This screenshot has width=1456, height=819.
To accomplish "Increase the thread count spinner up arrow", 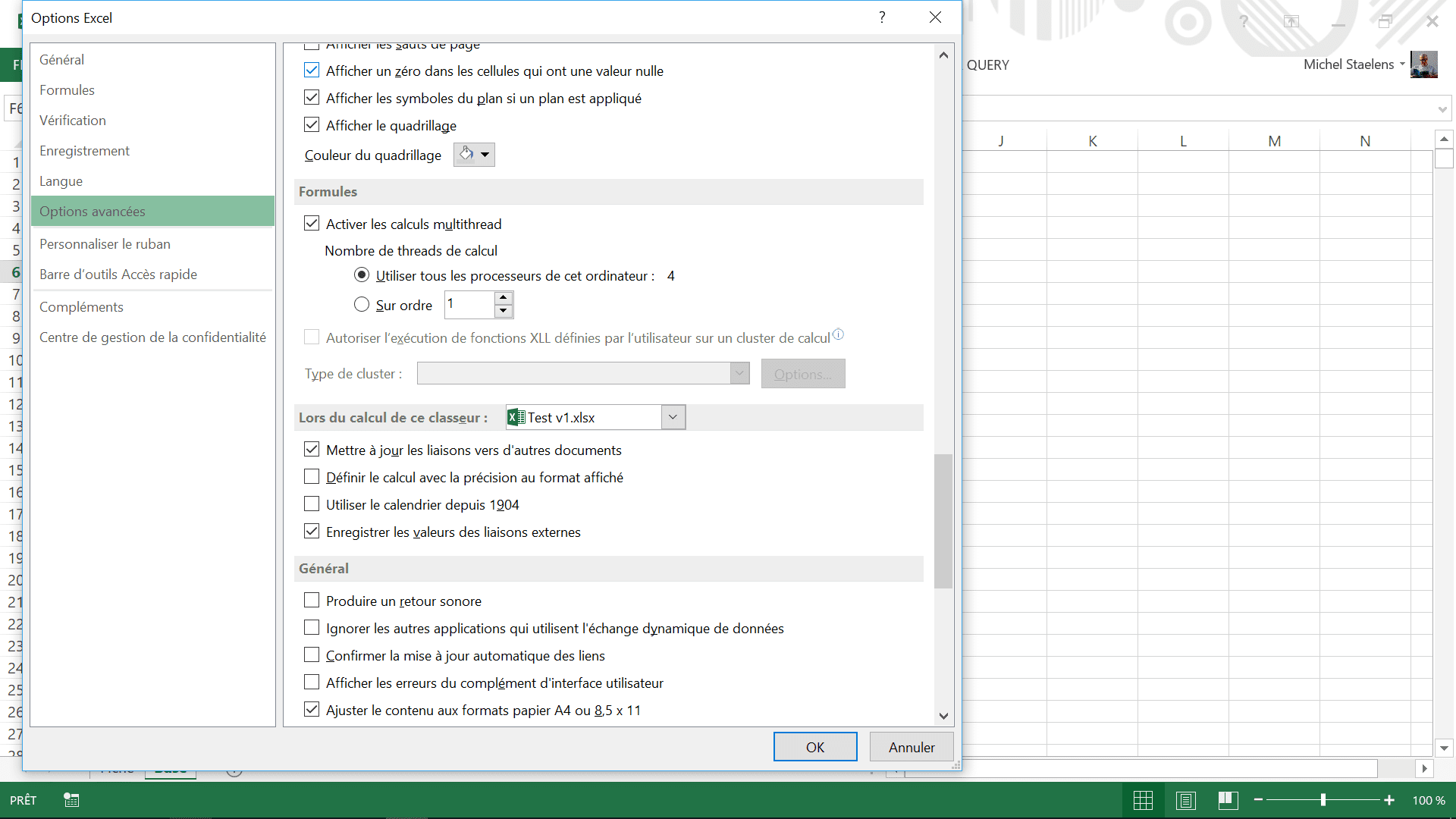I will click(504, 298).
